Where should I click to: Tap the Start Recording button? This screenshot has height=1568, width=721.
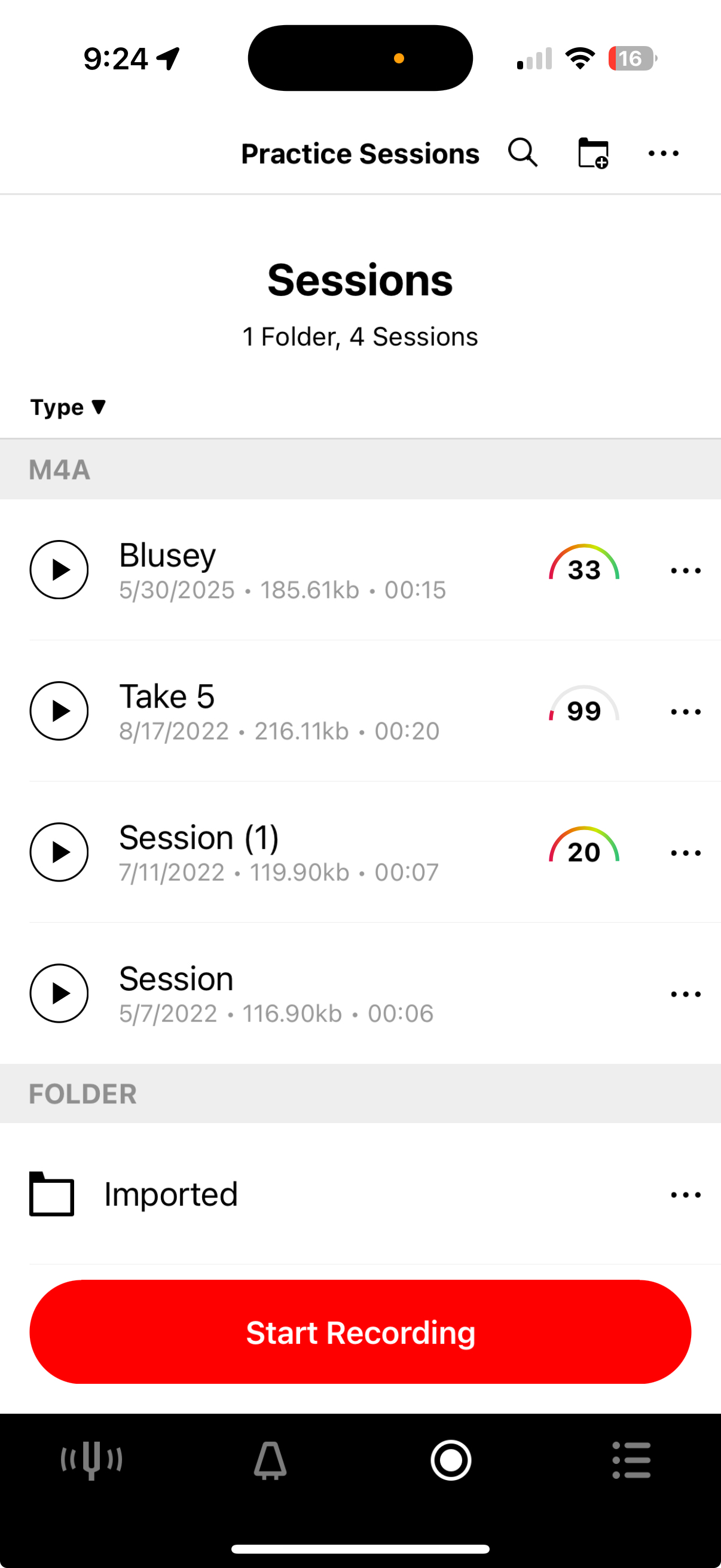[x=360, y=1332]
